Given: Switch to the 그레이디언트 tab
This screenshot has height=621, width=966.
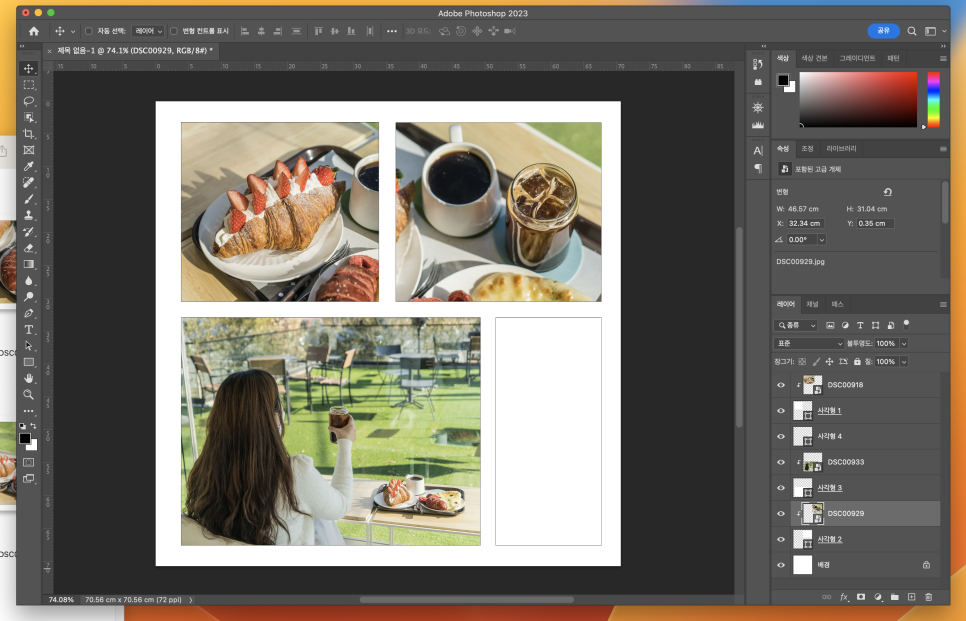Looking at the screenshot, I should coord(857,59).
